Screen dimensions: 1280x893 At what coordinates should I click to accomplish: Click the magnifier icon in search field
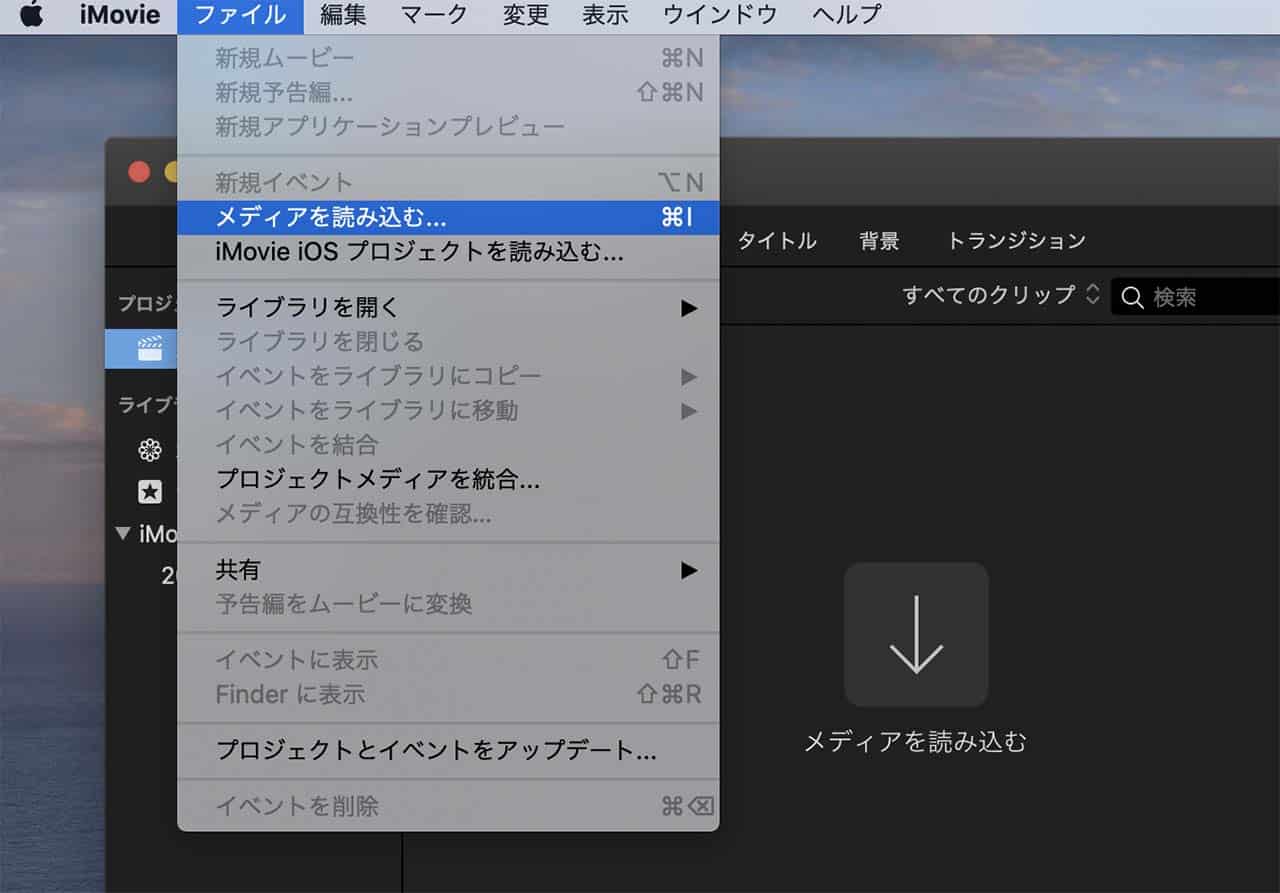[x=1132, y=297]
